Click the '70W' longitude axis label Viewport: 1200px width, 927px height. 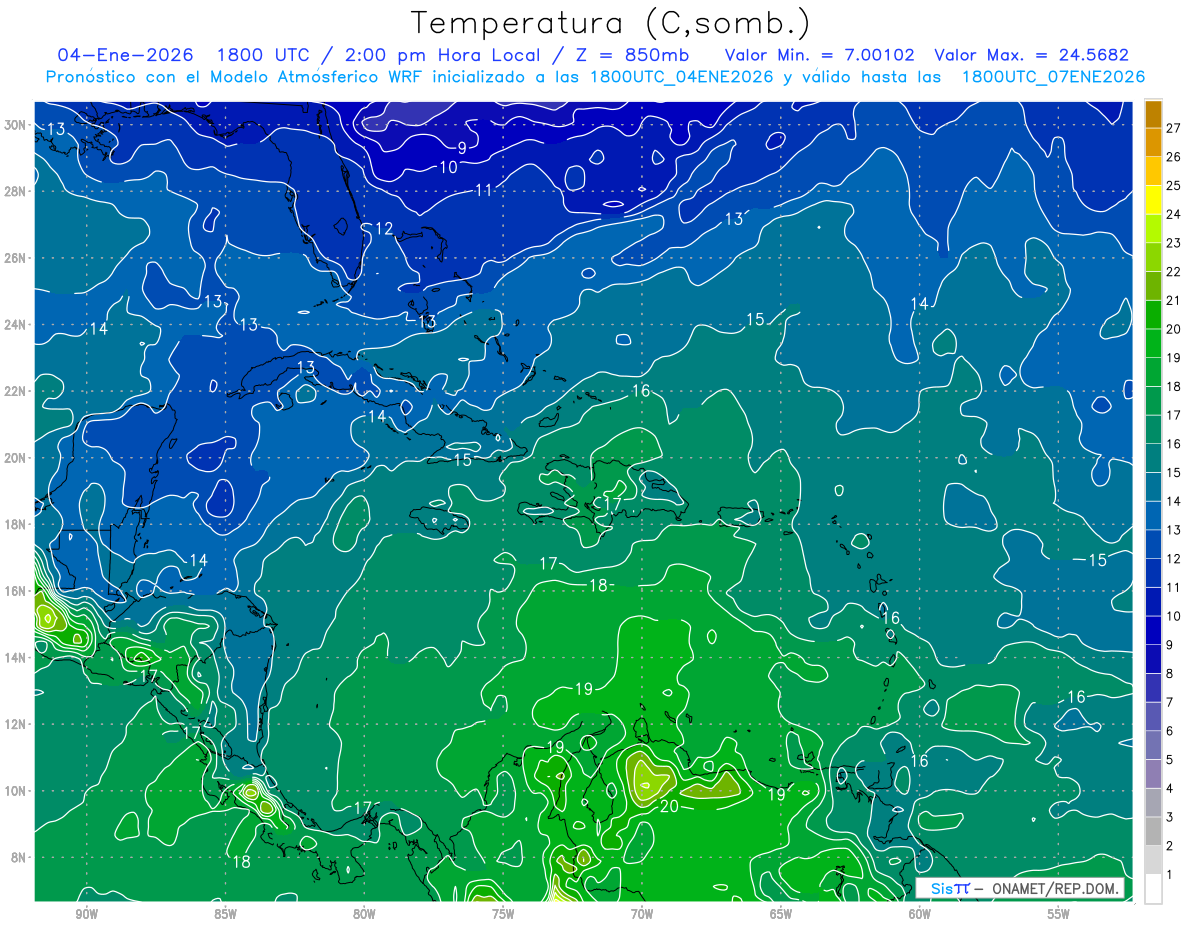[x=641, y=914]
